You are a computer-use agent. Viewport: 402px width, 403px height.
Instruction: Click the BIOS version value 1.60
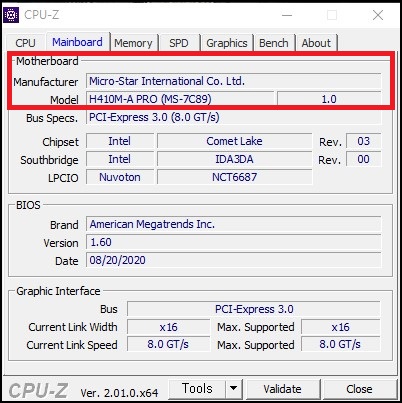point(233,242)
